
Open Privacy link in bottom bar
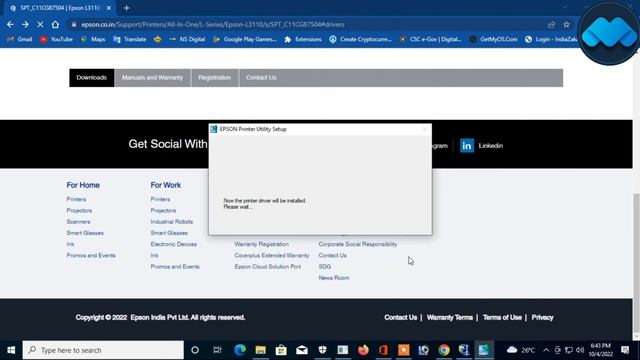[x=542, y=318]
